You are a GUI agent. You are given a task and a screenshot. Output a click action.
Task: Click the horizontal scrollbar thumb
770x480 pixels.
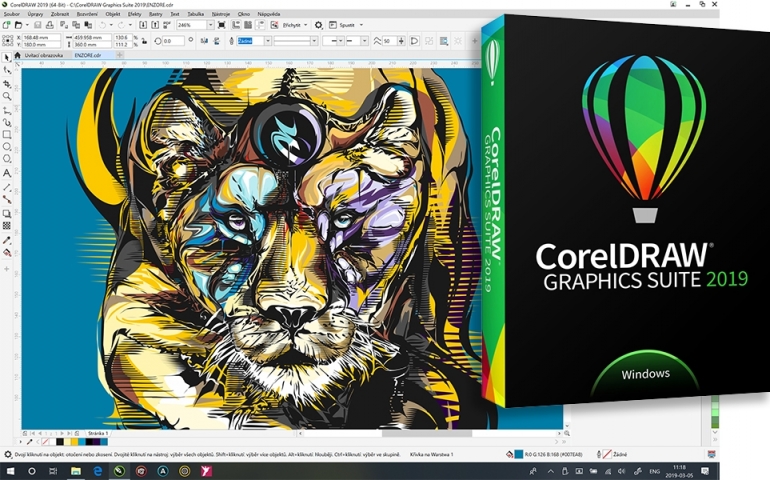427,433
